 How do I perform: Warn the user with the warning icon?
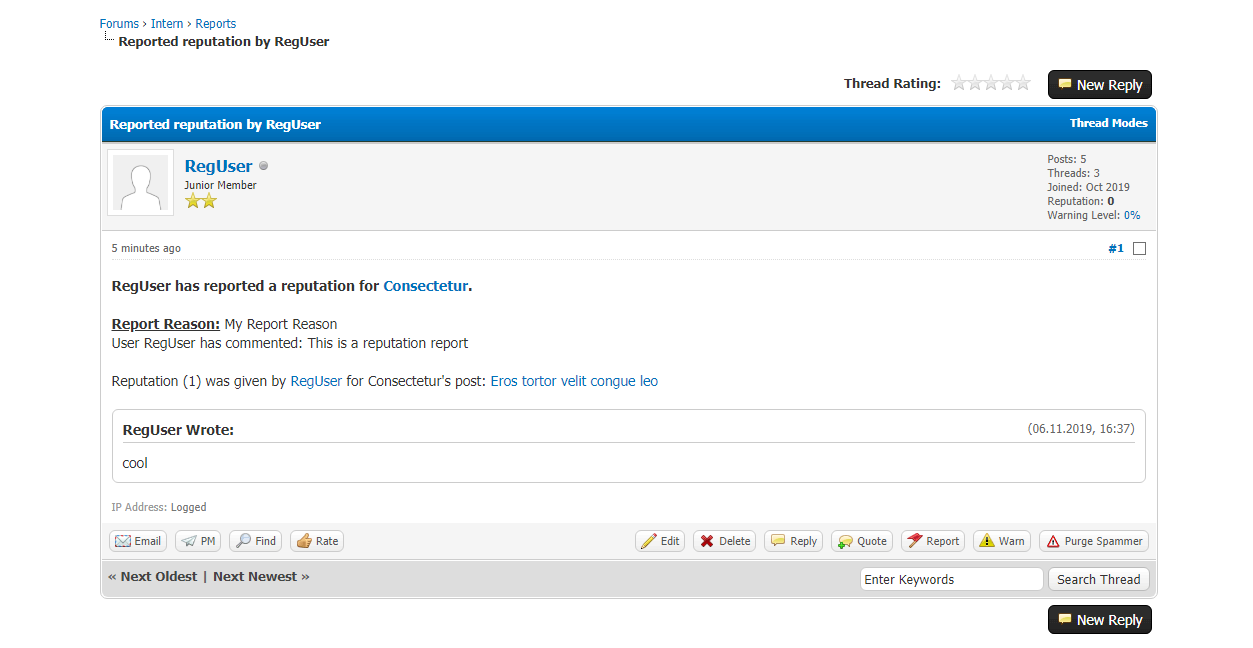1001,541
